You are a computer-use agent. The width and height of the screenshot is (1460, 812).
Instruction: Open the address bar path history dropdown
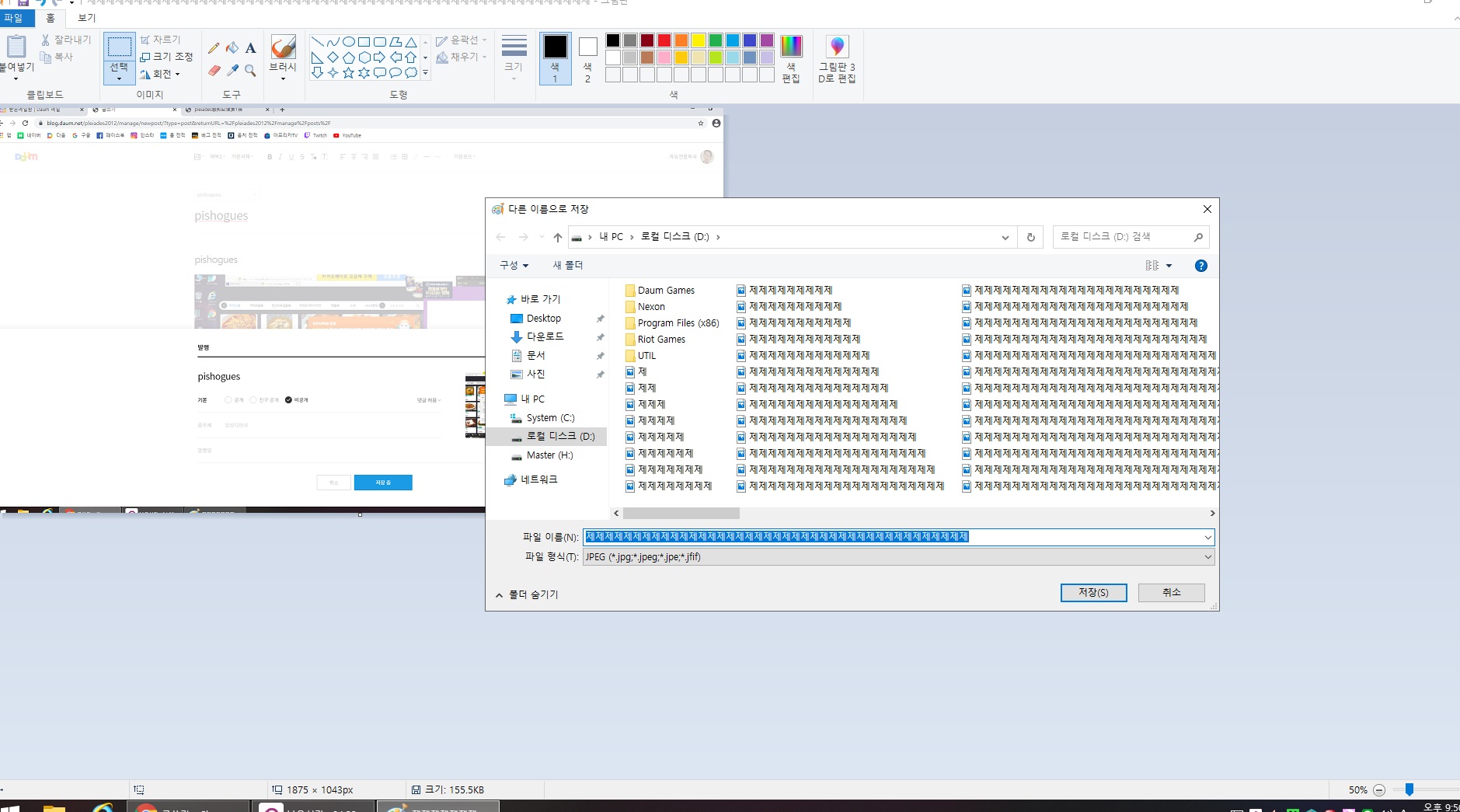coord(1005,237)
